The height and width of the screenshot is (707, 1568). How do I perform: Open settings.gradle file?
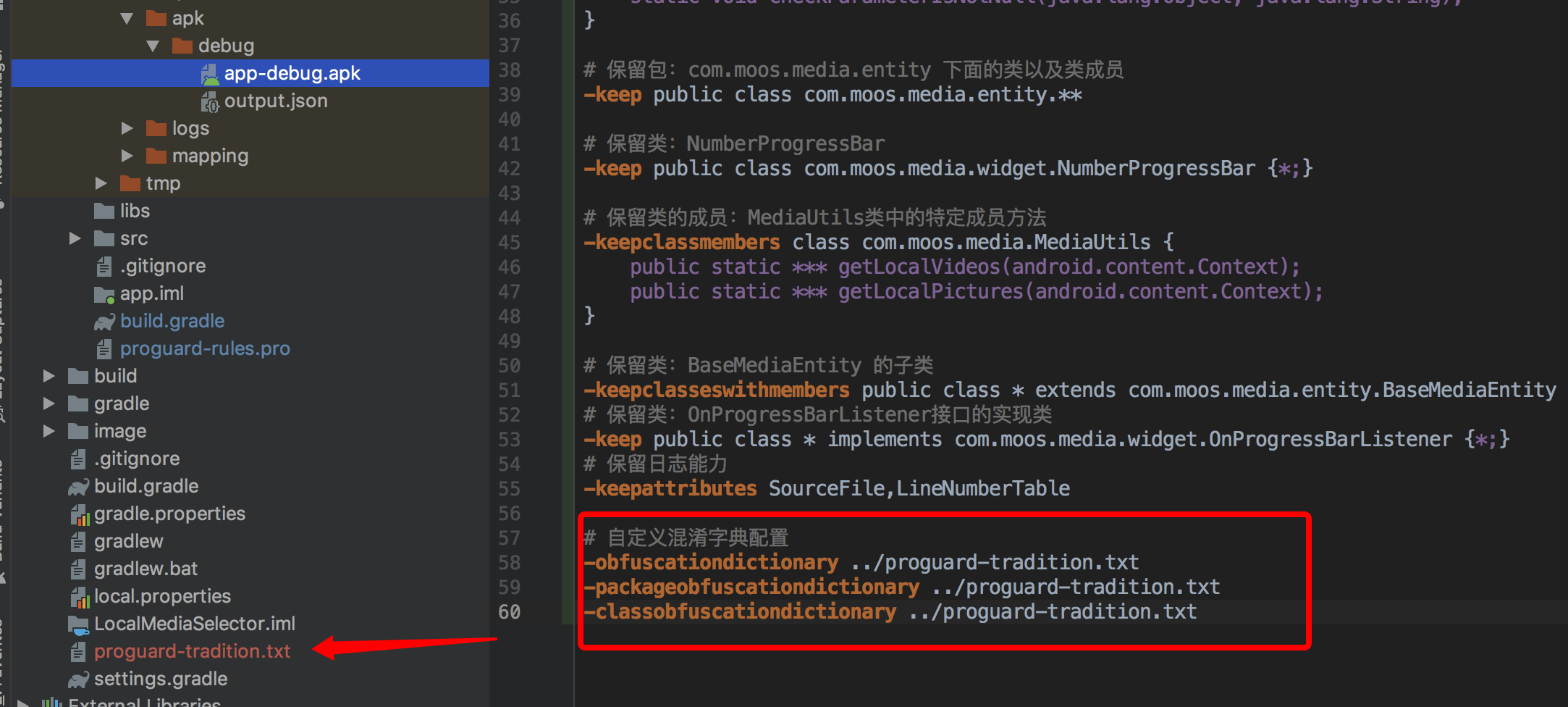(x=161, y=679)
